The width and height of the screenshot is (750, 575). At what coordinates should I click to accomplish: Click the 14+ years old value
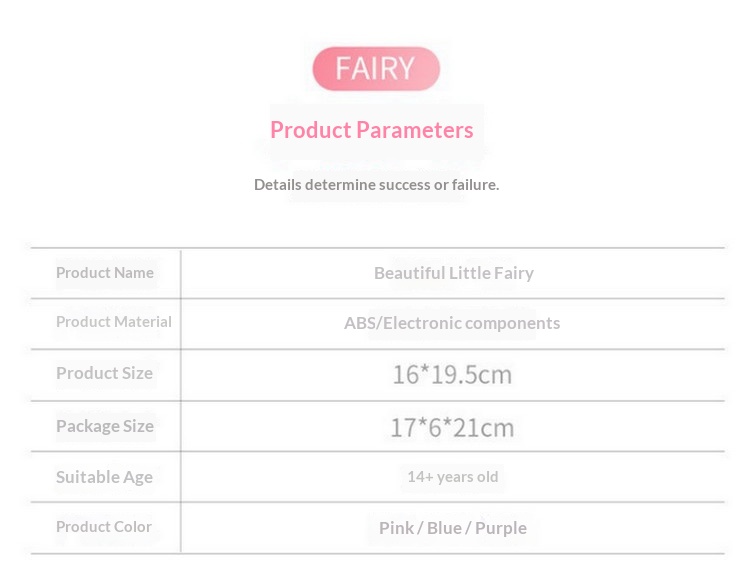pyautogui.click(x=452, y=477)
